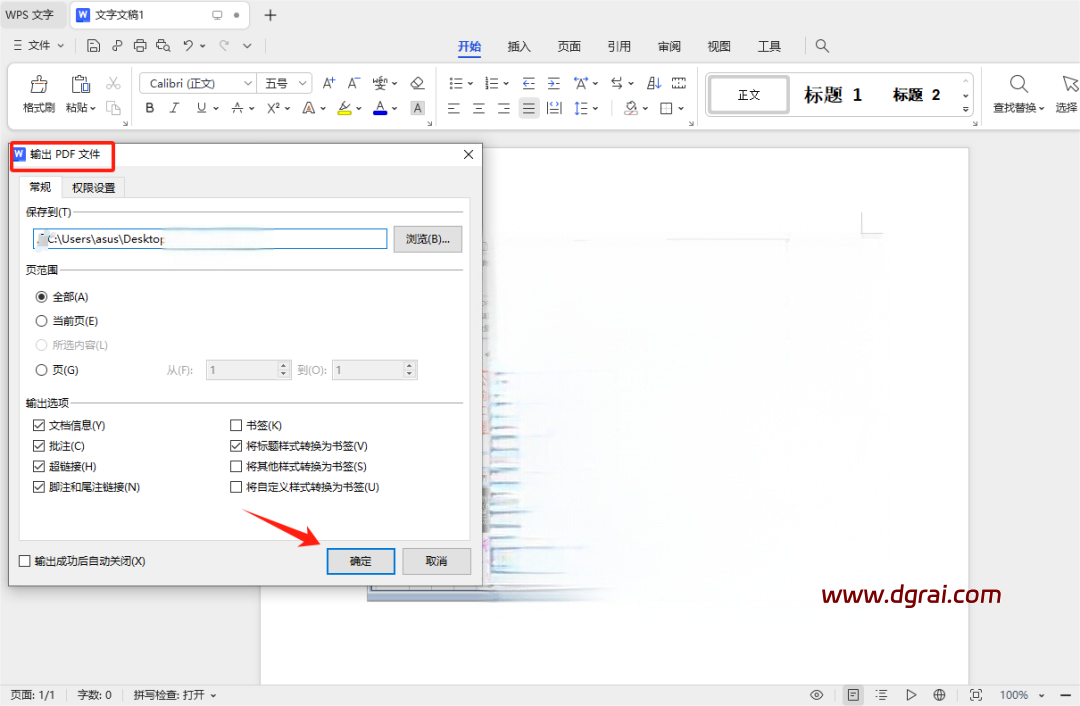Enable the Bookmarks (书签) checkbox

(x=236, y=426)
